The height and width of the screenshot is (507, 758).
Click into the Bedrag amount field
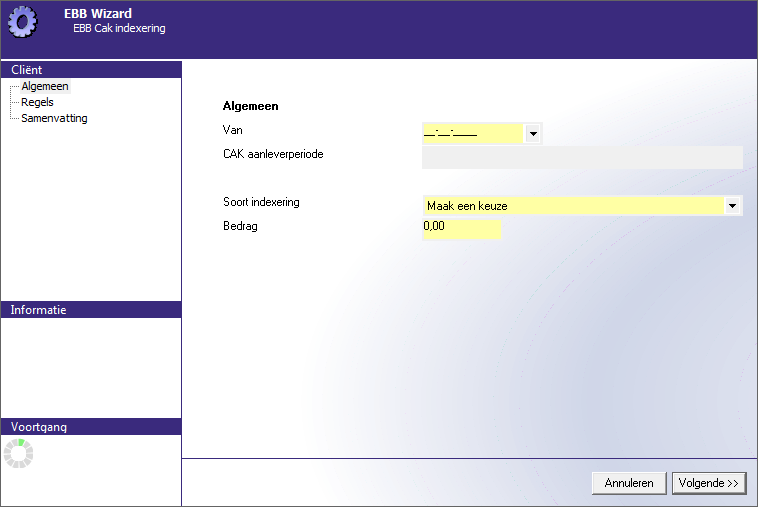tap(461, 229)
